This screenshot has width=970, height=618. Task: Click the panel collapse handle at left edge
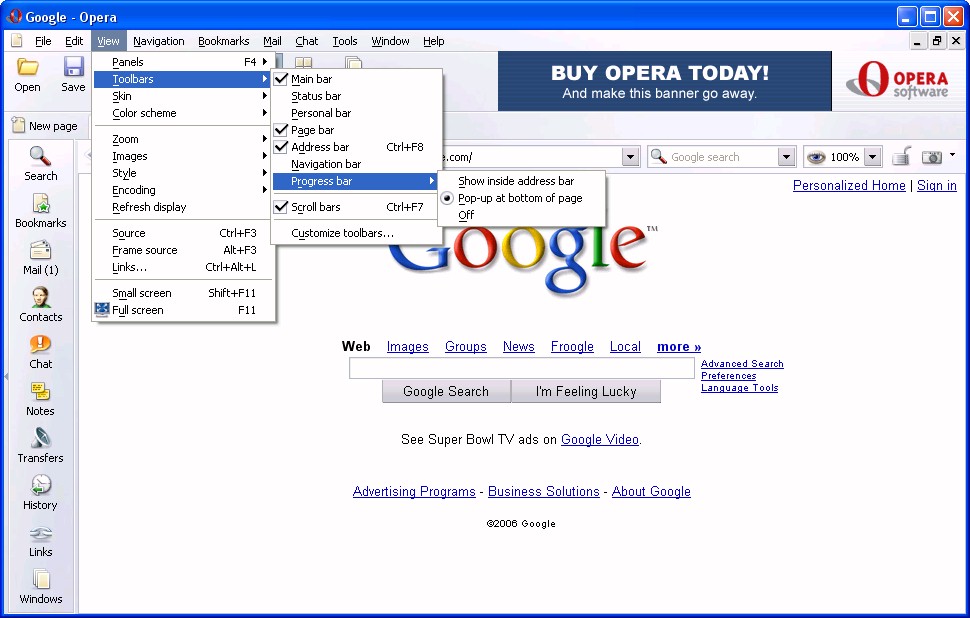[6, 376]
